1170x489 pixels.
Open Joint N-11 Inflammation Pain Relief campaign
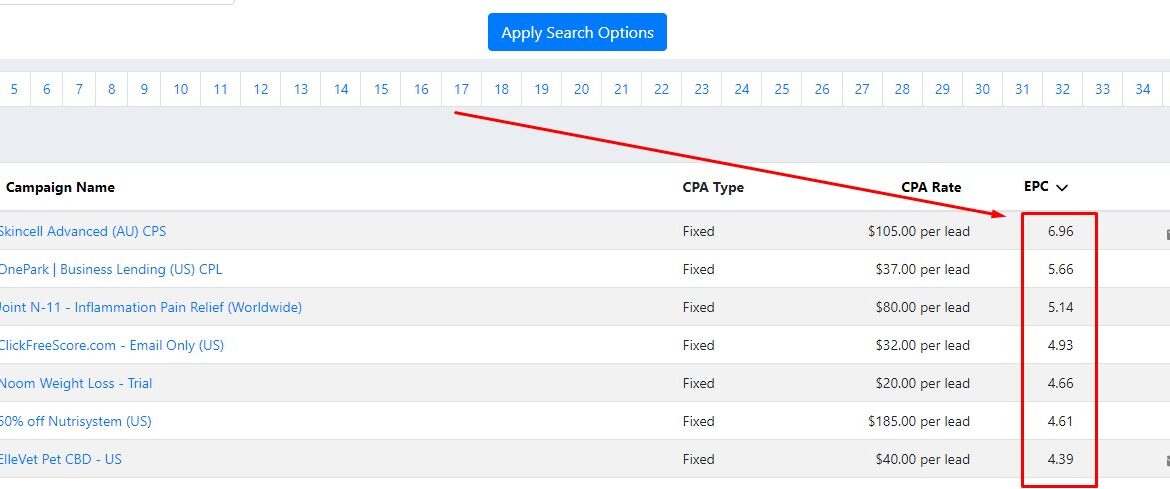[x=151, y=308]
